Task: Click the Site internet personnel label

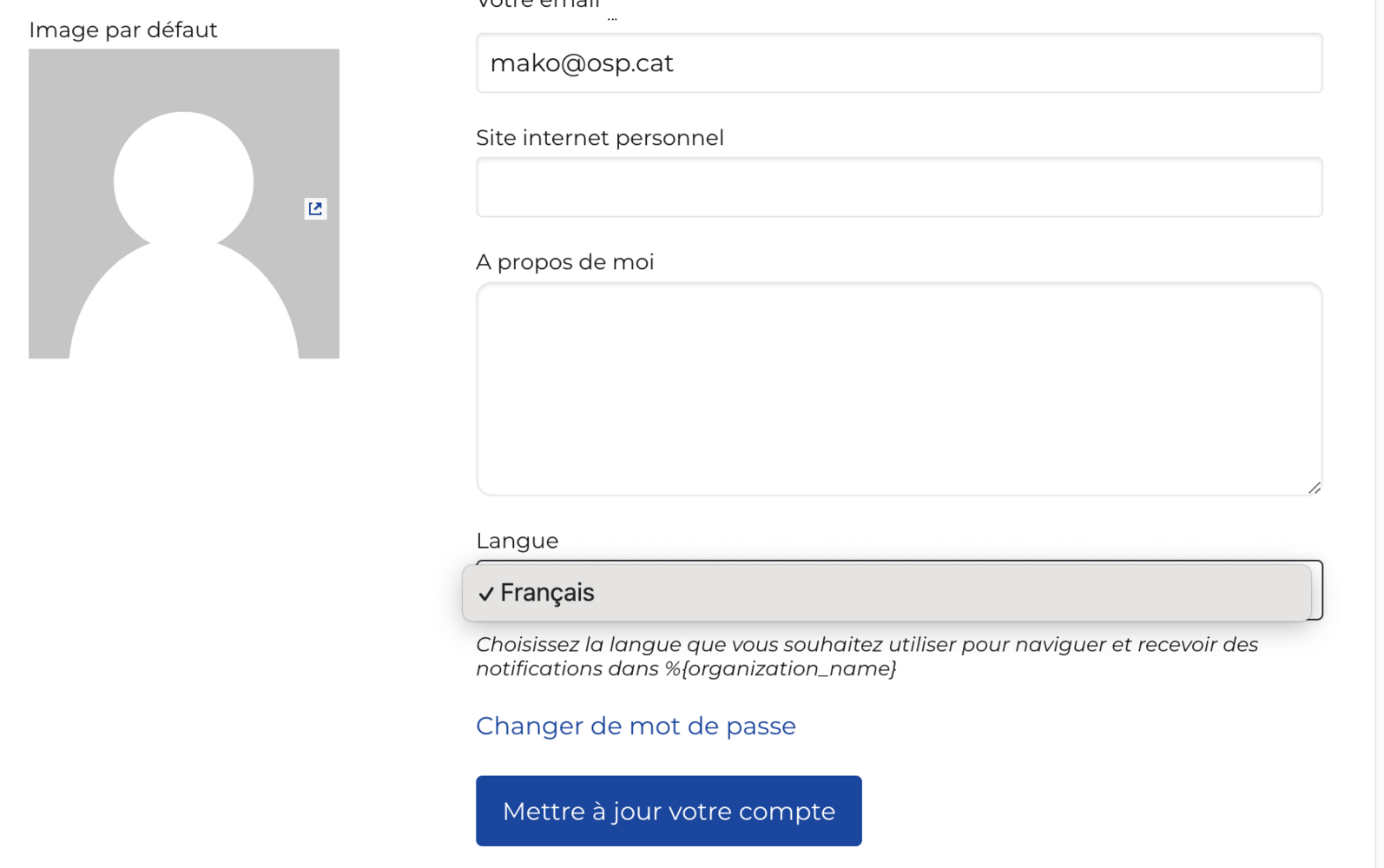Action: pos(599,138)
